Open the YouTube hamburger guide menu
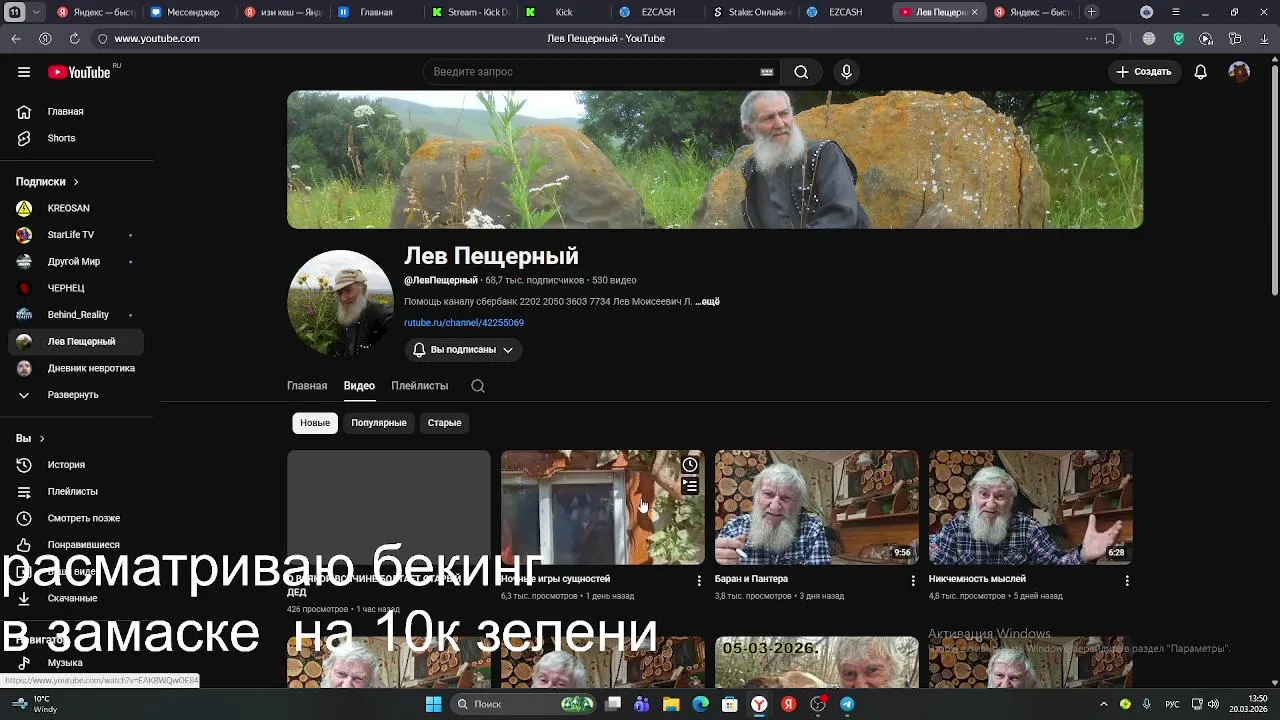 [x=24, y=72]
